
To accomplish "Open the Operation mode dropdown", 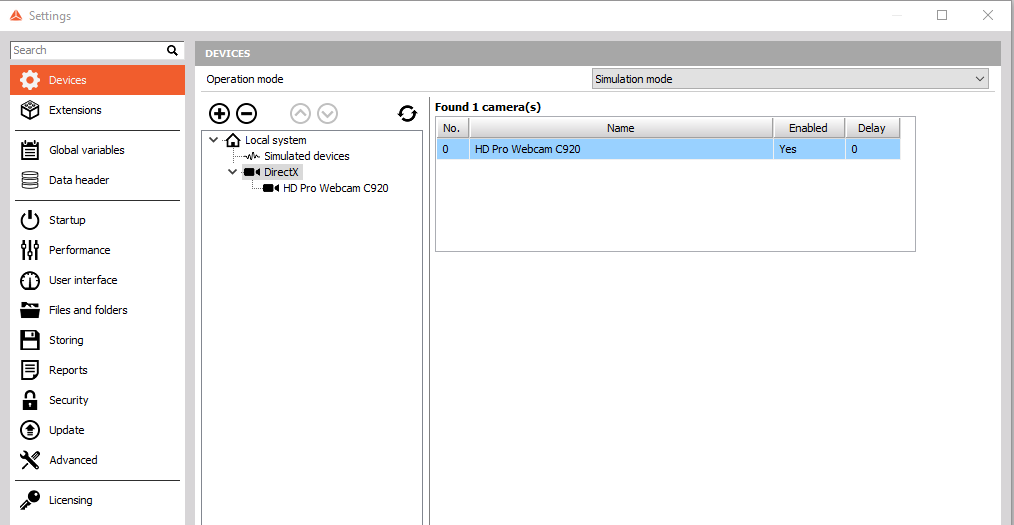I will [x=790, y=79].
